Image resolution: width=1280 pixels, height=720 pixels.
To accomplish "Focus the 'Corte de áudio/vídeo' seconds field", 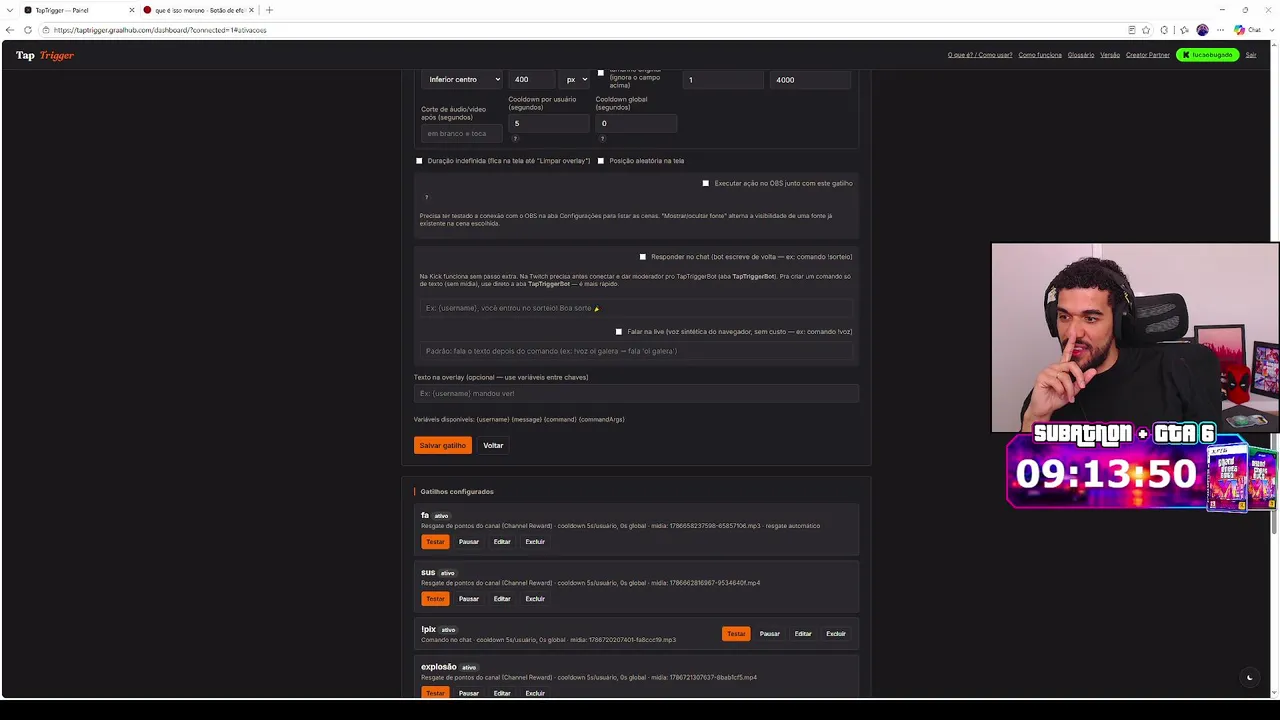I will 462,133.
